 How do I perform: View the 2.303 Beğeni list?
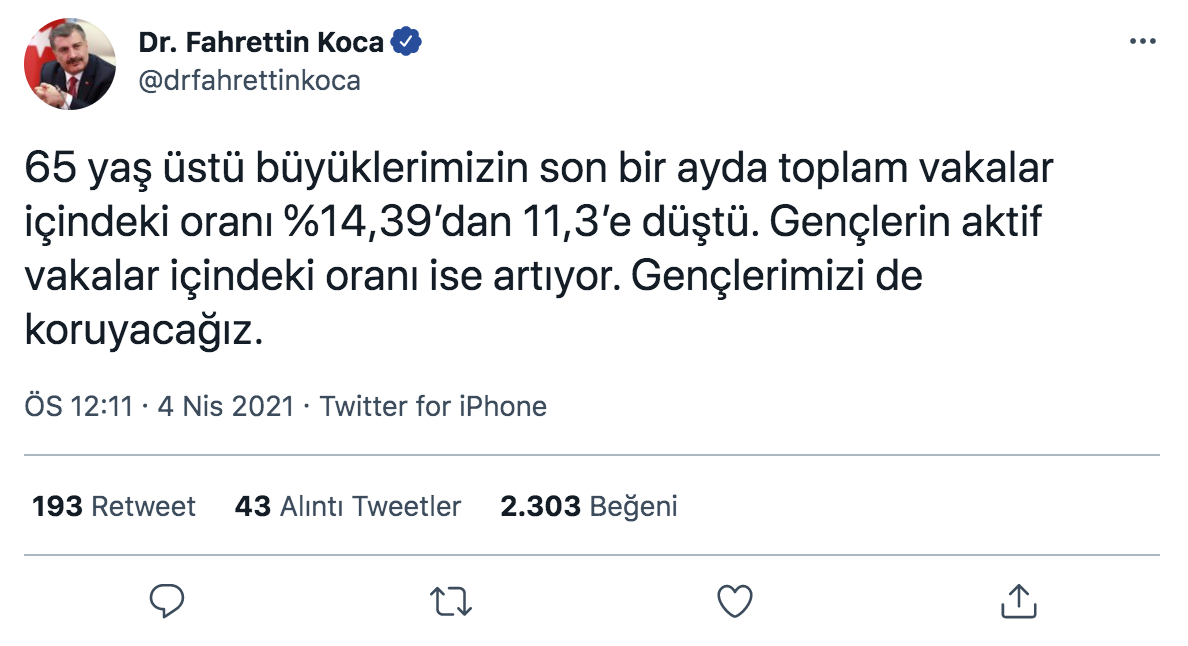pyautogui.click(x=589, y=506)
